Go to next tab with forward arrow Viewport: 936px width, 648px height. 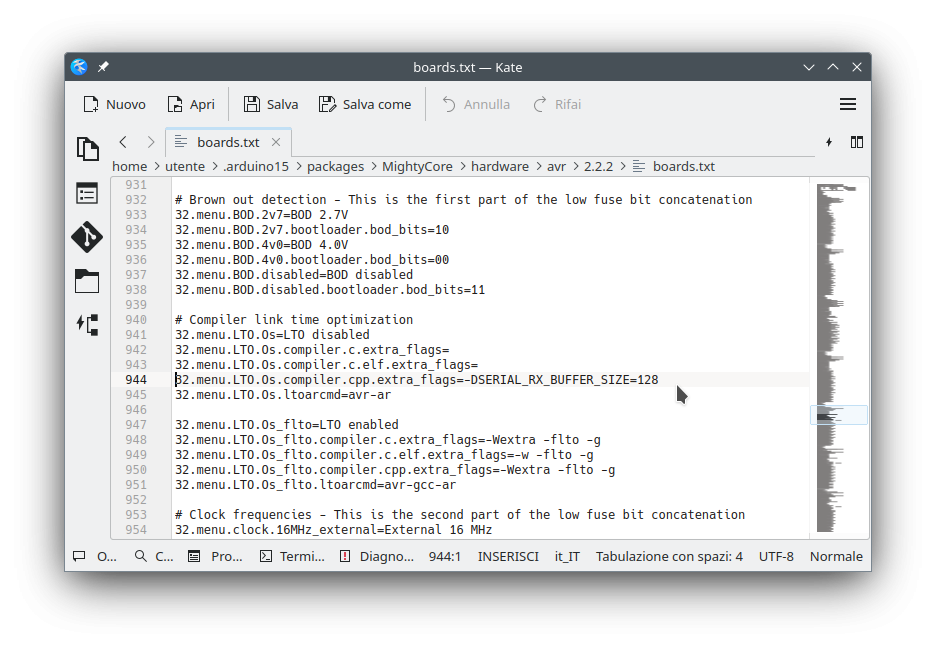coord(150,142)
